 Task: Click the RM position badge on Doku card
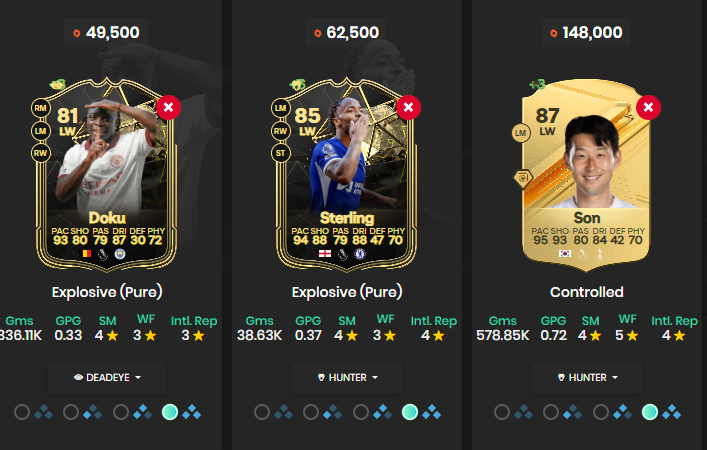[x=40, y=108]
